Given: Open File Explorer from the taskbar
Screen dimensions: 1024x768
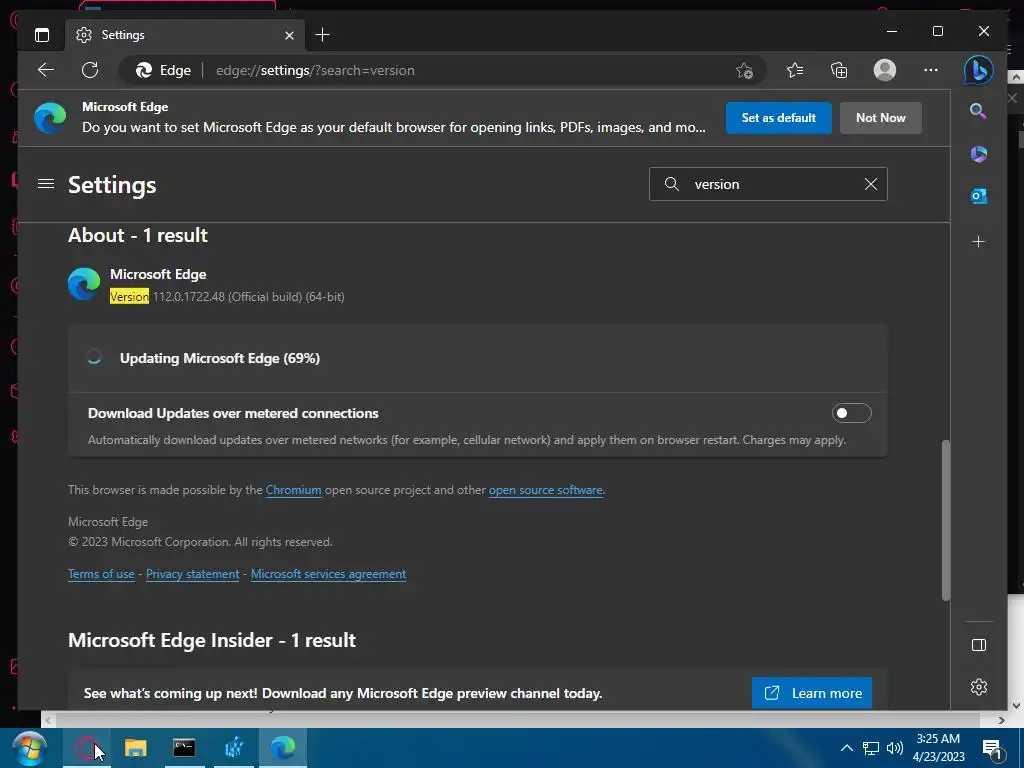Looking at the screenshot, I should (136, 748).
